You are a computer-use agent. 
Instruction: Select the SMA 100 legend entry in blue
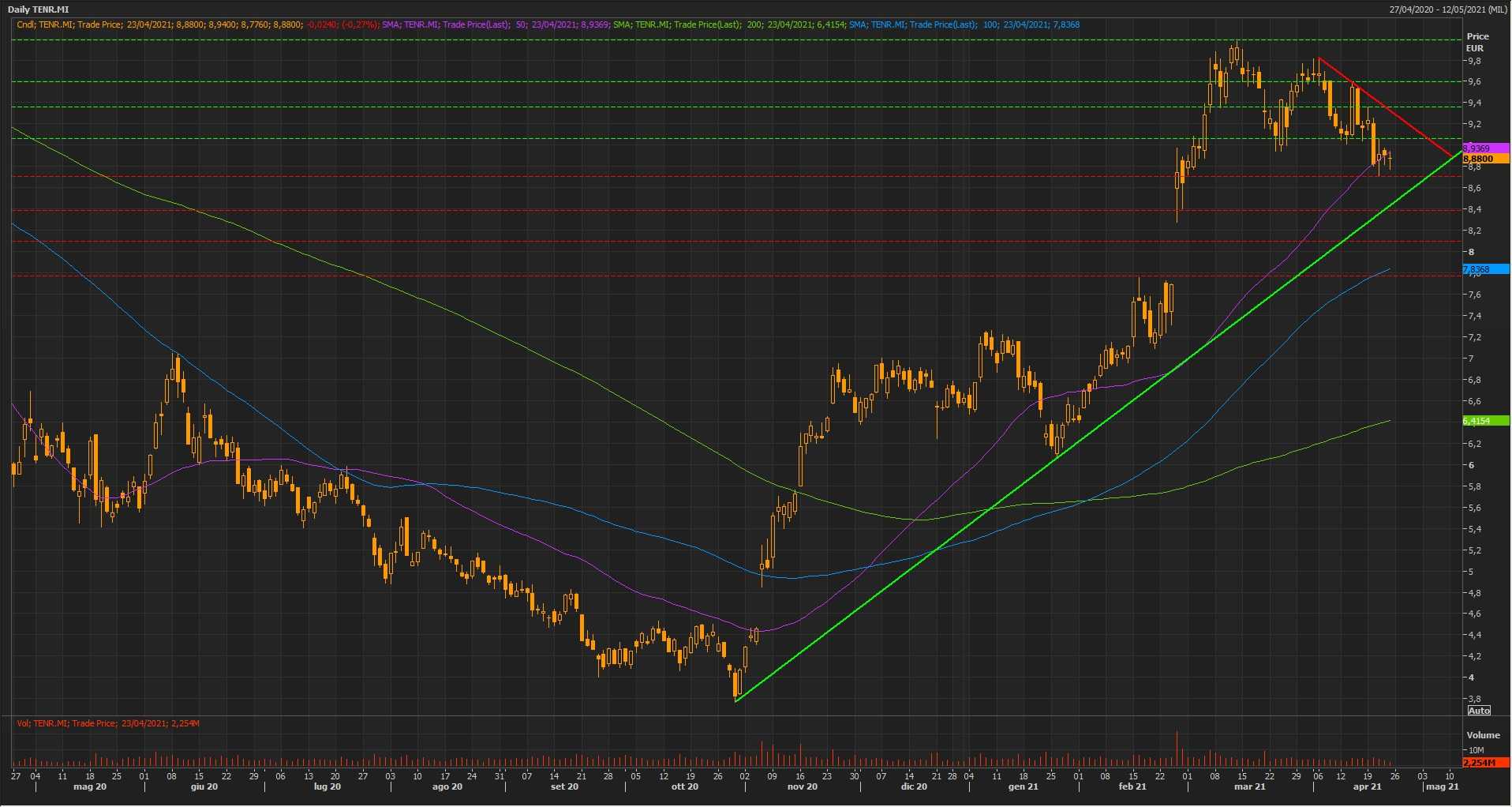[964, 24]
